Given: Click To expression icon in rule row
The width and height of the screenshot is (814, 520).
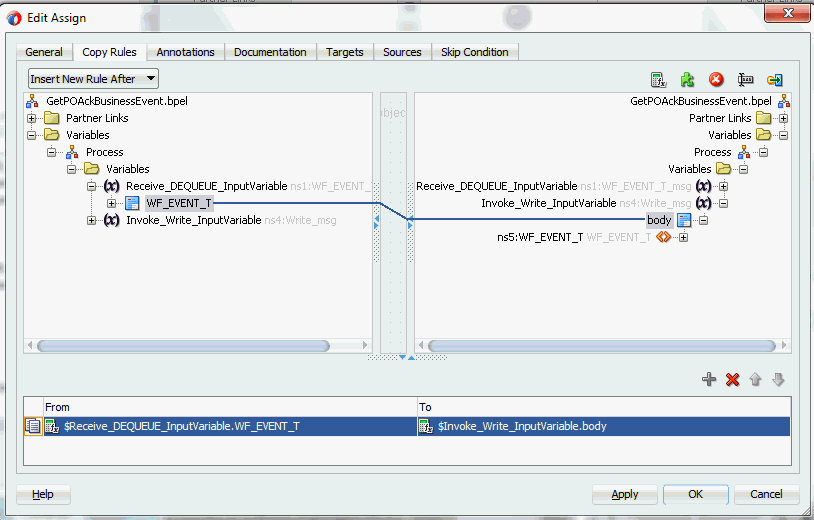Looking at the screenshot, I should [426, 426].
